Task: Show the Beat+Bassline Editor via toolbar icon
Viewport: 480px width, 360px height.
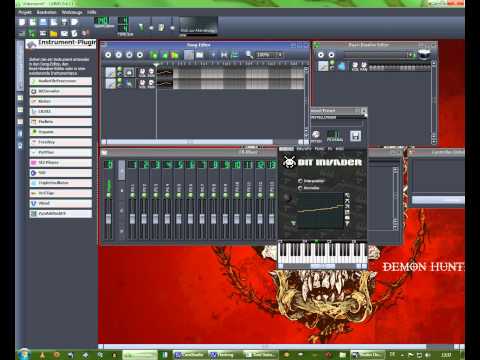Action: pos(32,33)
